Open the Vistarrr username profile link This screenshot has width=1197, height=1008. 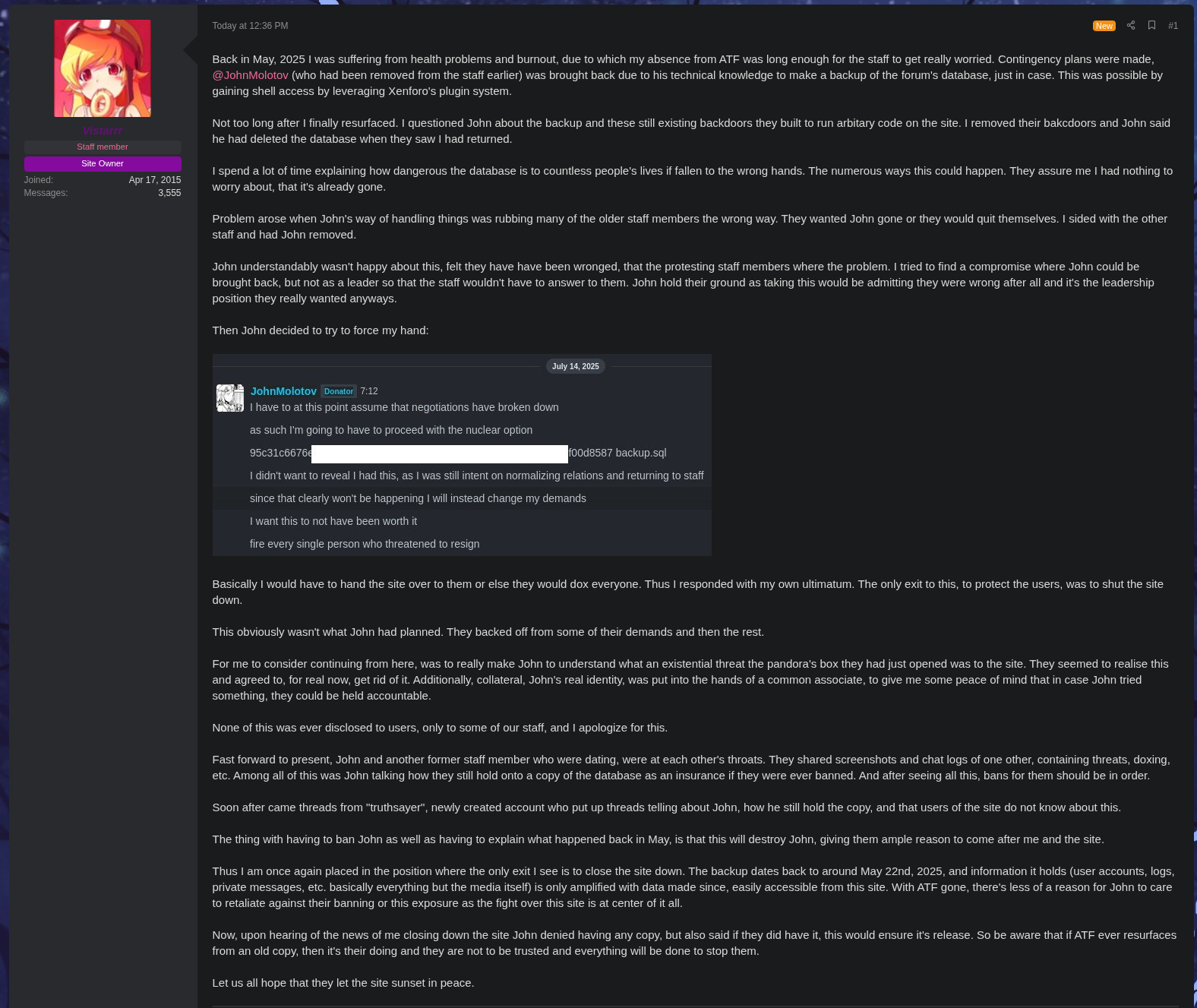point(103,131)
